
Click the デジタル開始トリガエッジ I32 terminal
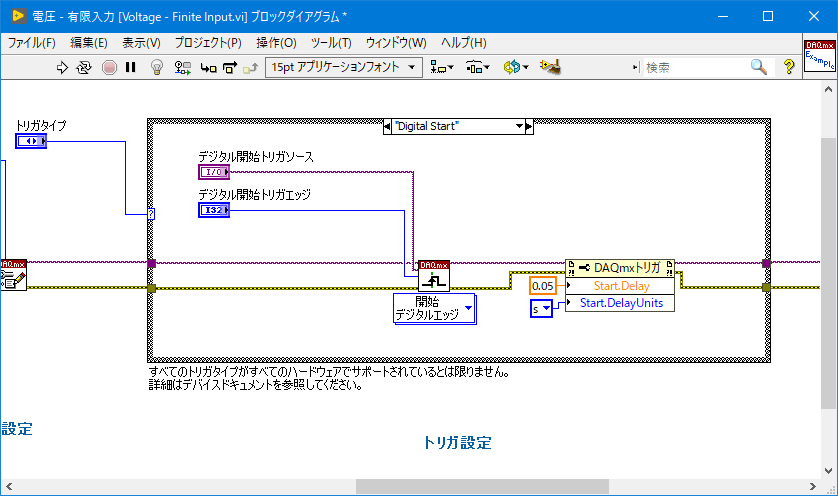(214, 210)
